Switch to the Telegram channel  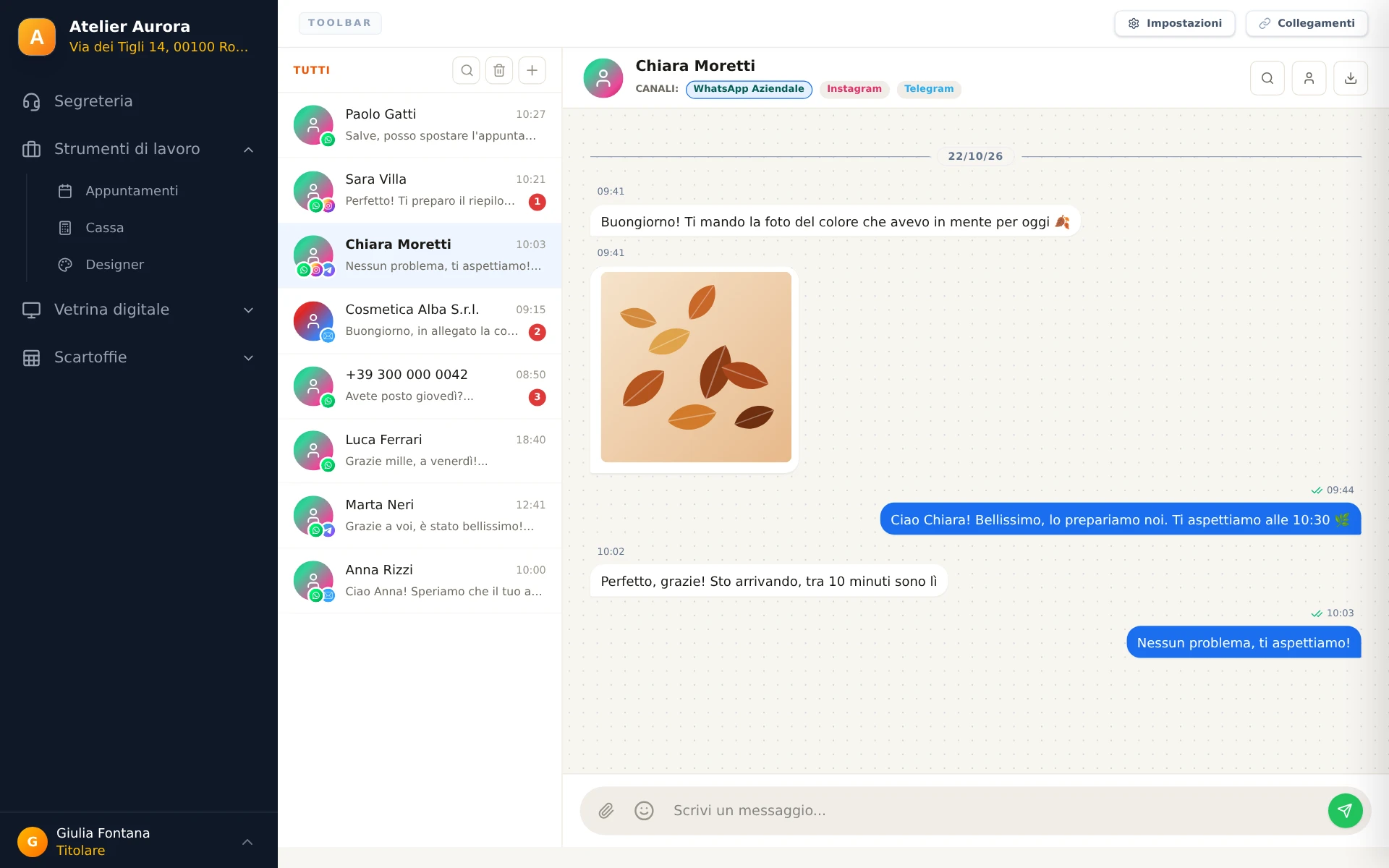929,89
